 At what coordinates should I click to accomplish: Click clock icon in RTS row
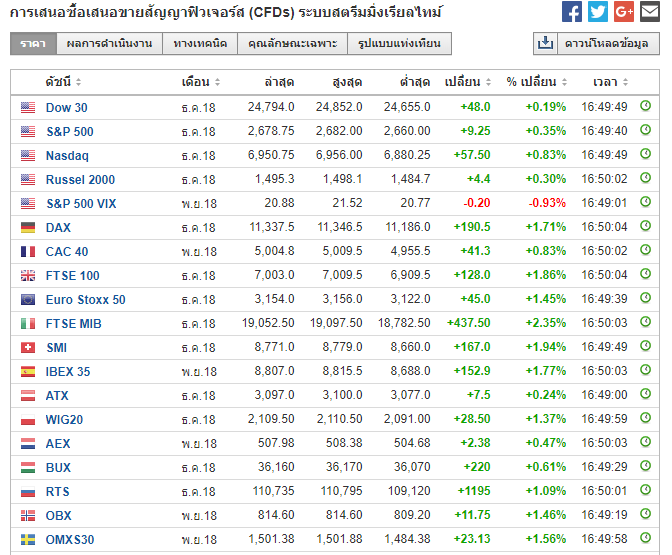point(645,489)
